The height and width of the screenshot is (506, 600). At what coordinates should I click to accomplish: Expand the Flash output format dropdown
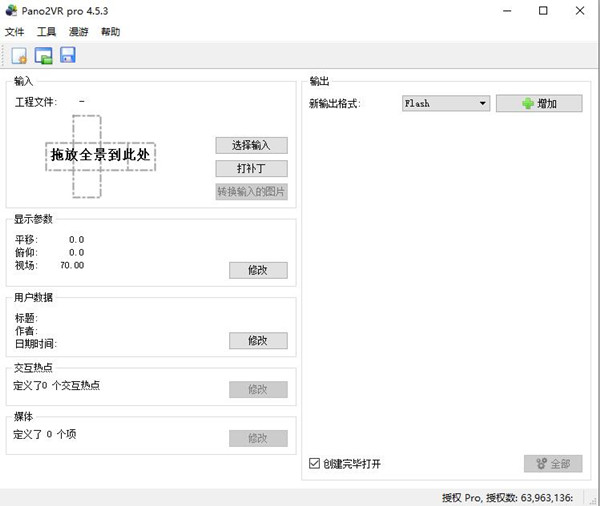coord(445,103)
